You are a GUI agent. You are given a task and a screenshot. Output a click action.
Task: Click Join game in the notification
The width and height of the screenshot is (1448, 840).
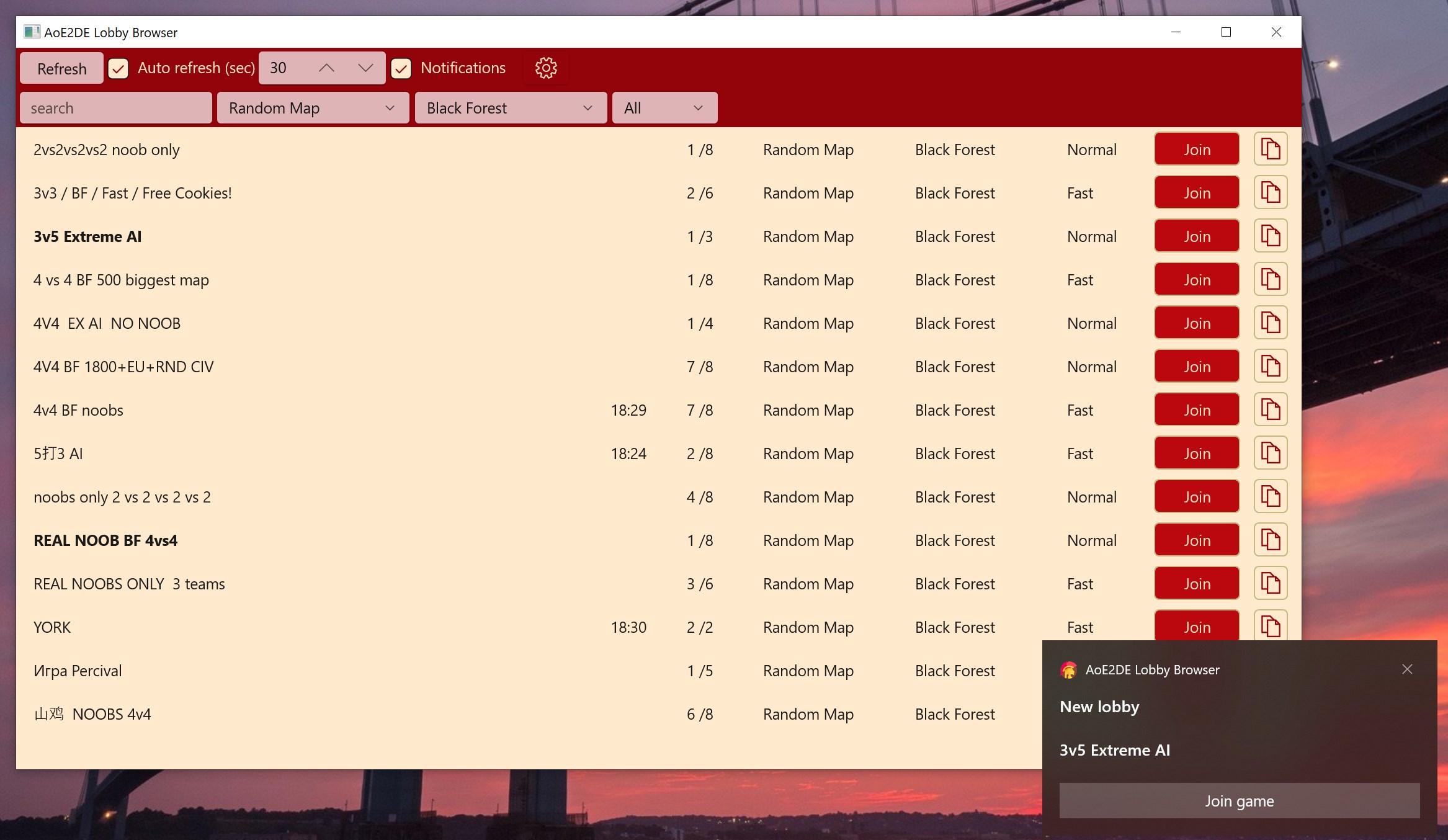click(x=1239, y=800)
